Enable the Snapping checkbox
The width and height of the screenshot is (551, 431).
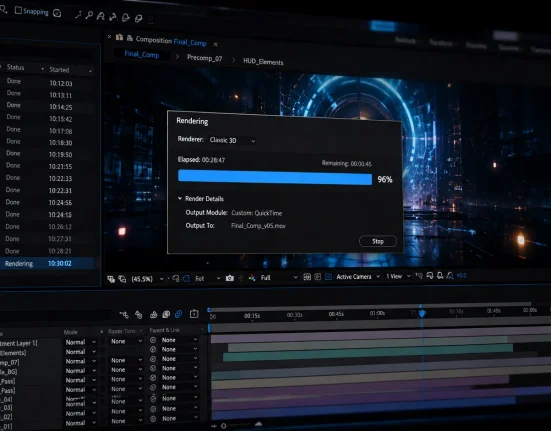point(18,11)
